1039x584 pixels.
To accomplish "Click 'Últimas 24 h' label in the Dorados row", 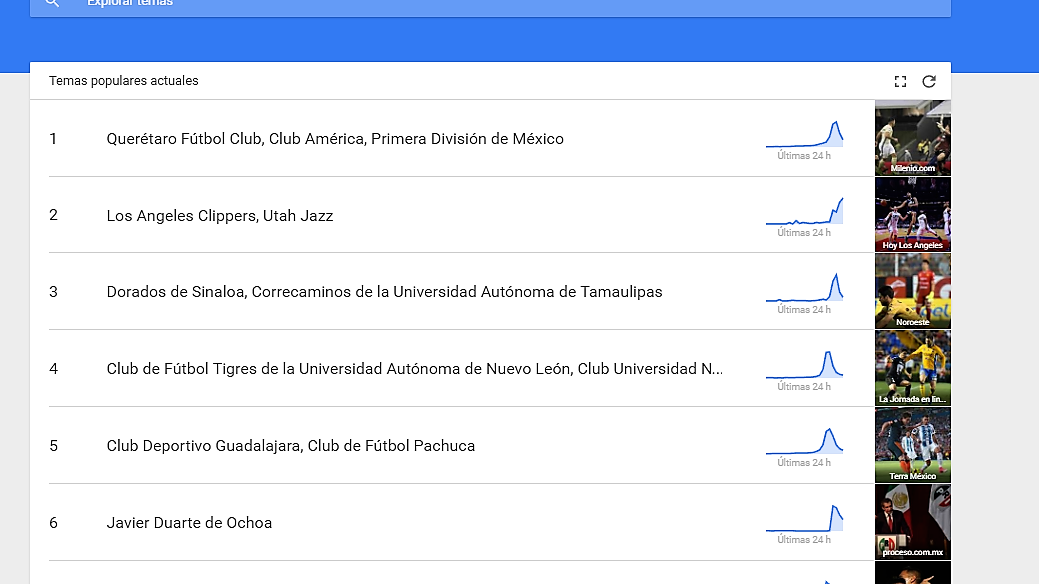I will point(804,310).
